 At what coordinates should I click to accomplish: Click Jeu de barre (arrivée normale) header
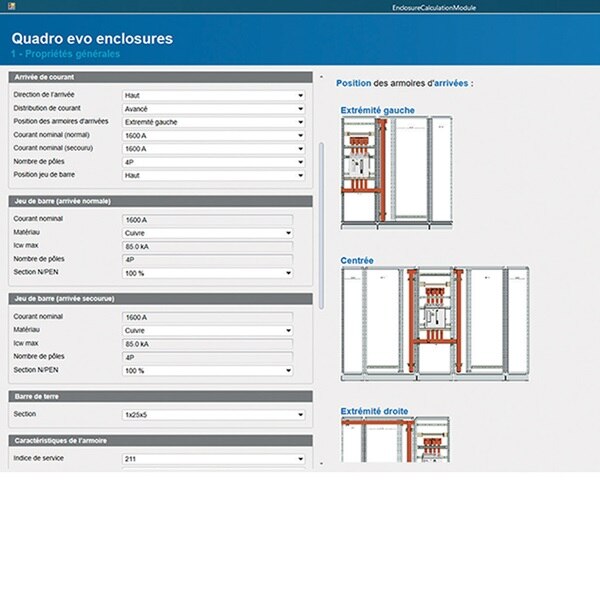point(160,201)
